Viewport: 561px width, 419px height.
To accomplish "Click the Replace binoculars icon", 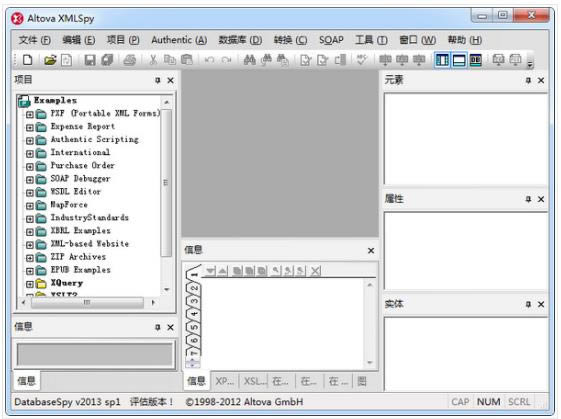I will click(283, 60).
